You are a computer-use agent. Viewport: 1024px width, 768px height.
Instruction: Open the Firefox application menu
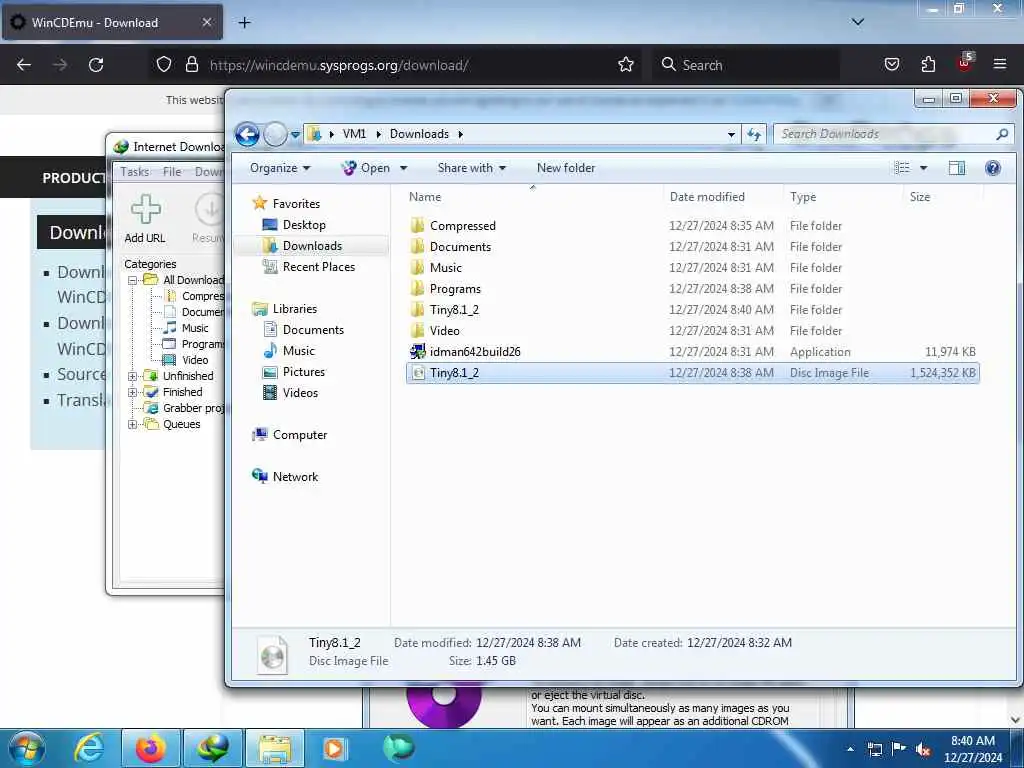(1000, 65)
